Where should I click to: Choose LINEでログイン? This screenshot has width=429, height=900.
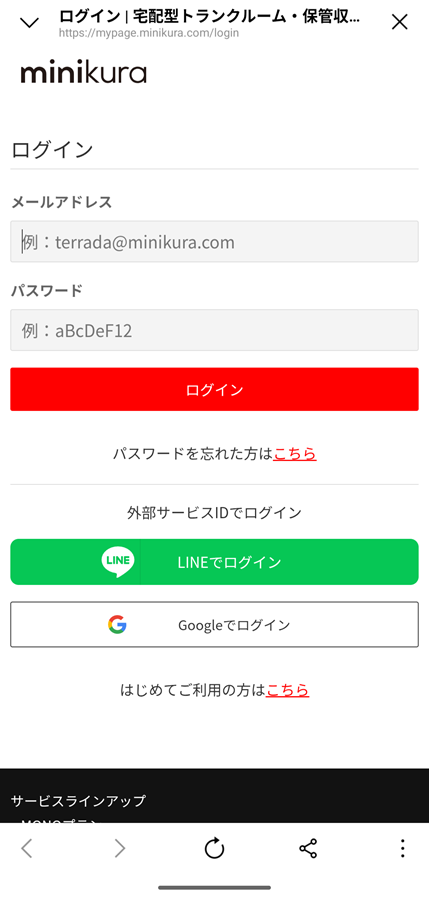point(214,562)
